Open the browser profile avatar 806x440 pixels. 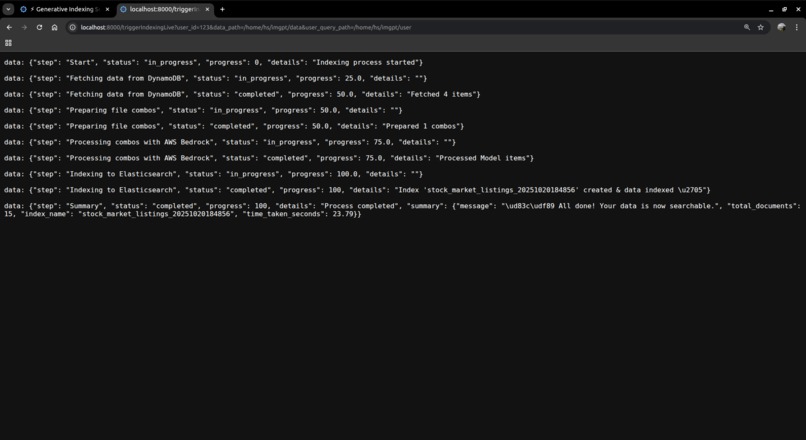coord(781,27)
